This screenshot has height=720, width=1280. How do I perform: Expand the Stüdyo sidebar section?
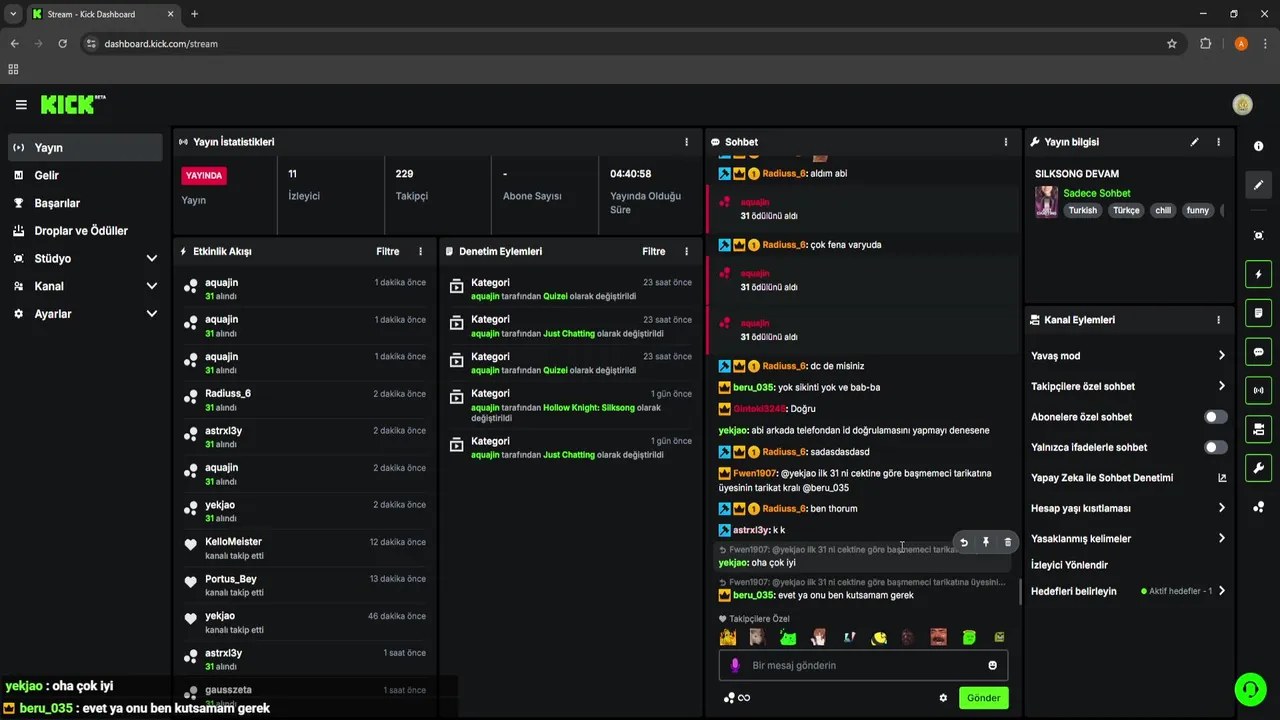[152, 258]
